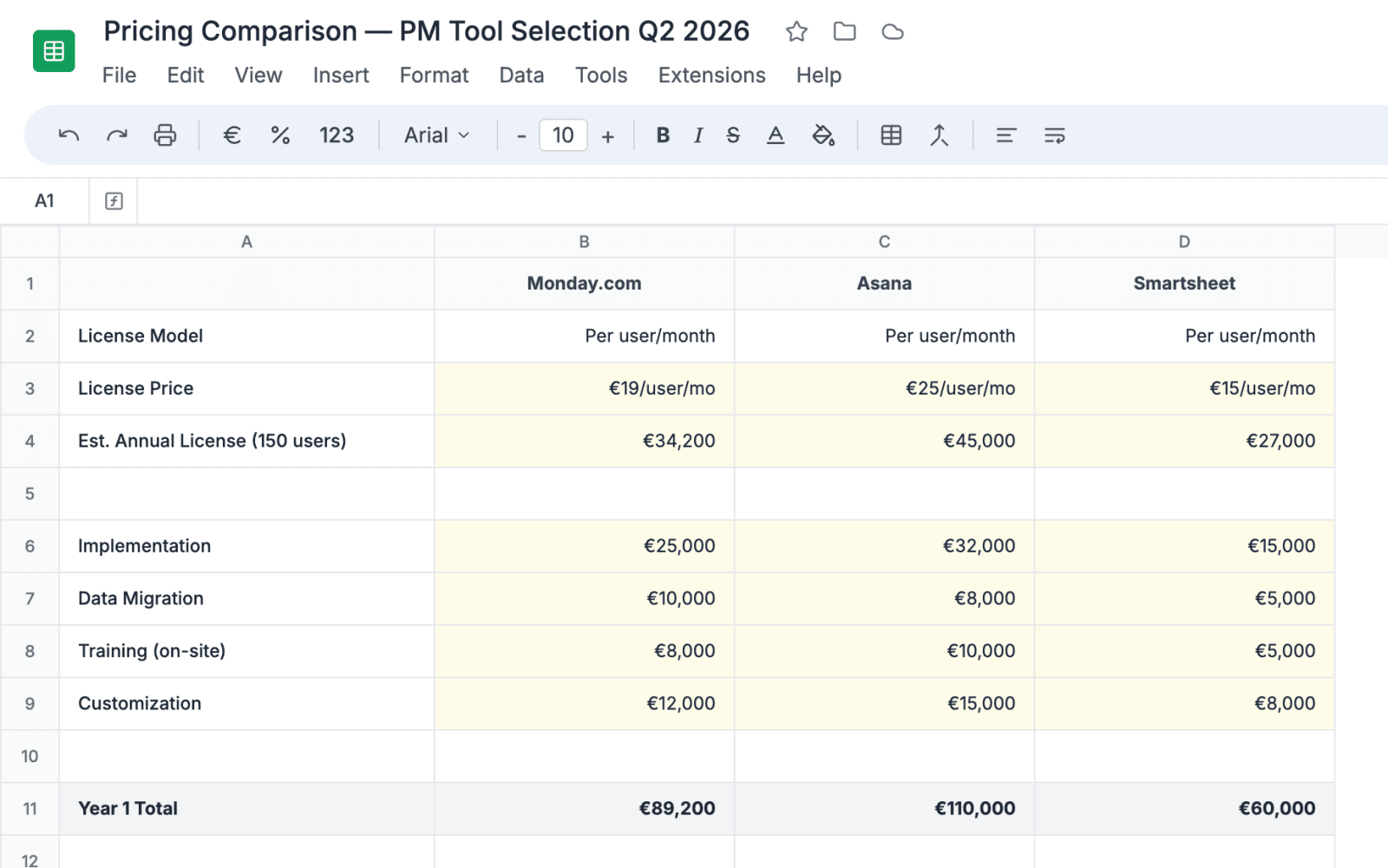
Task: Select the €15/user/mo cell
Action: coord(1184,388)
